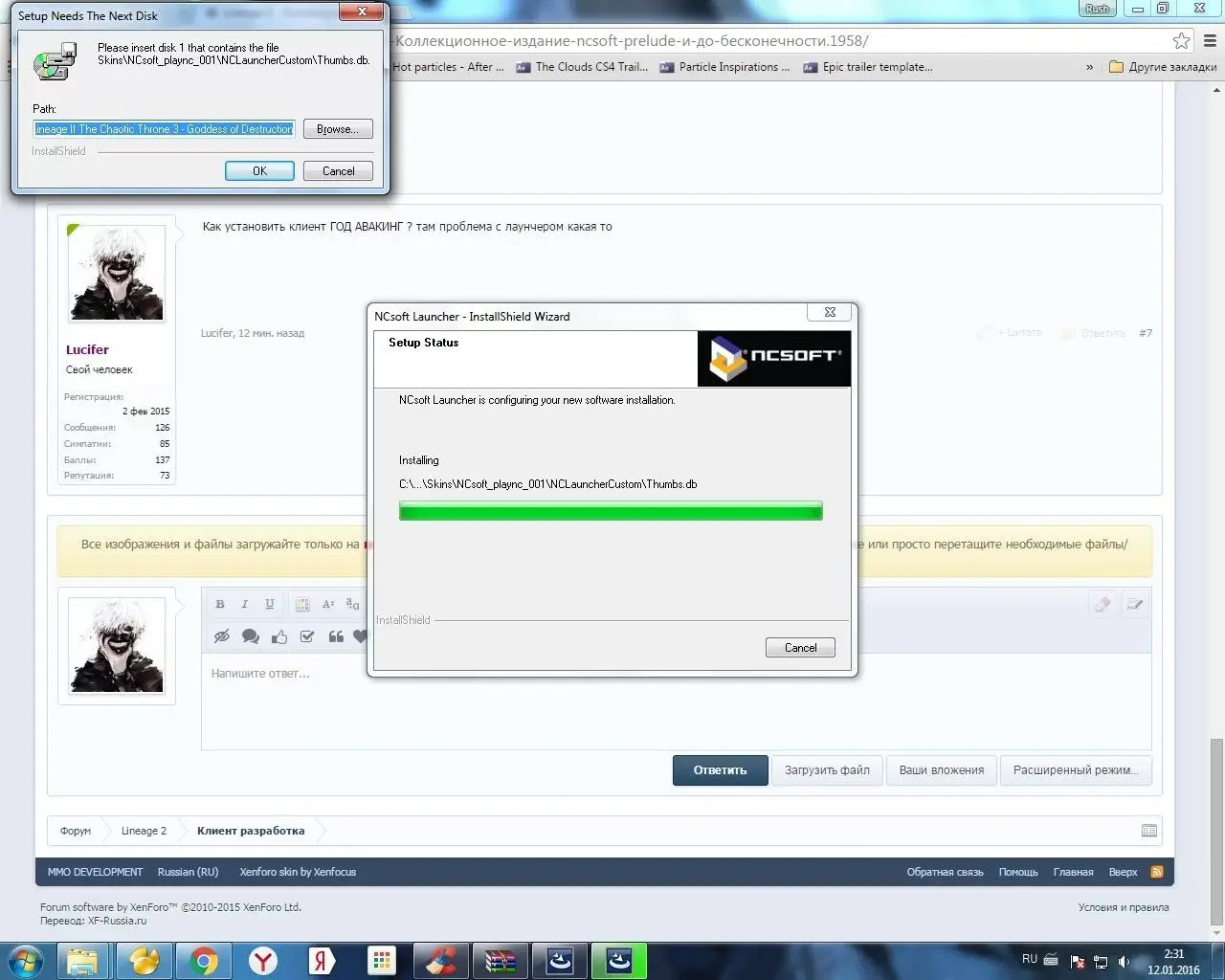Jump to top with 'Вверх' link
This screenshot has width=1225, height=980.
pos(1123,872)
